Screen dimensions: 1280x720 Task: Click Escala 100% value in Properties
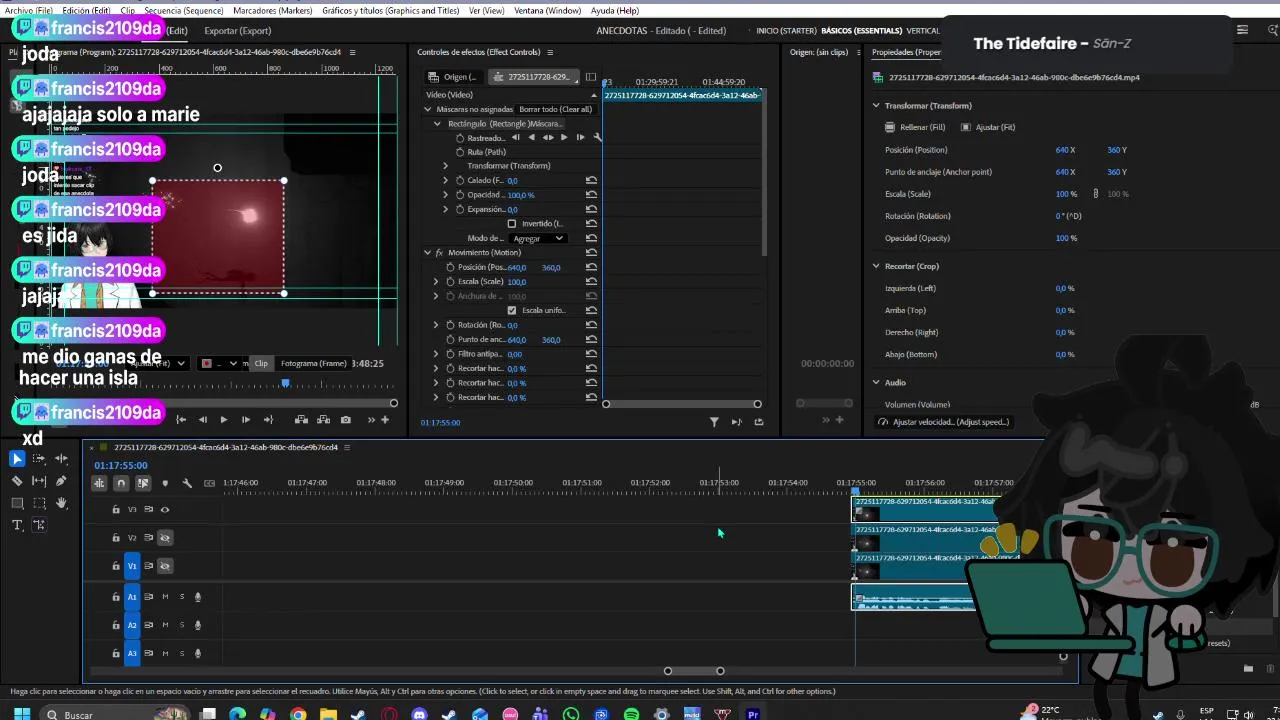click(x=1066, y=194)
